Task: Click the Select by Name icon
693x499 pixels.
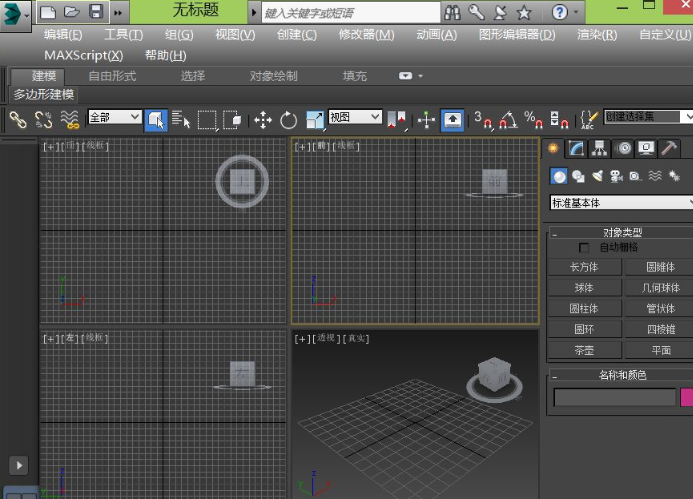Action: 180,120
